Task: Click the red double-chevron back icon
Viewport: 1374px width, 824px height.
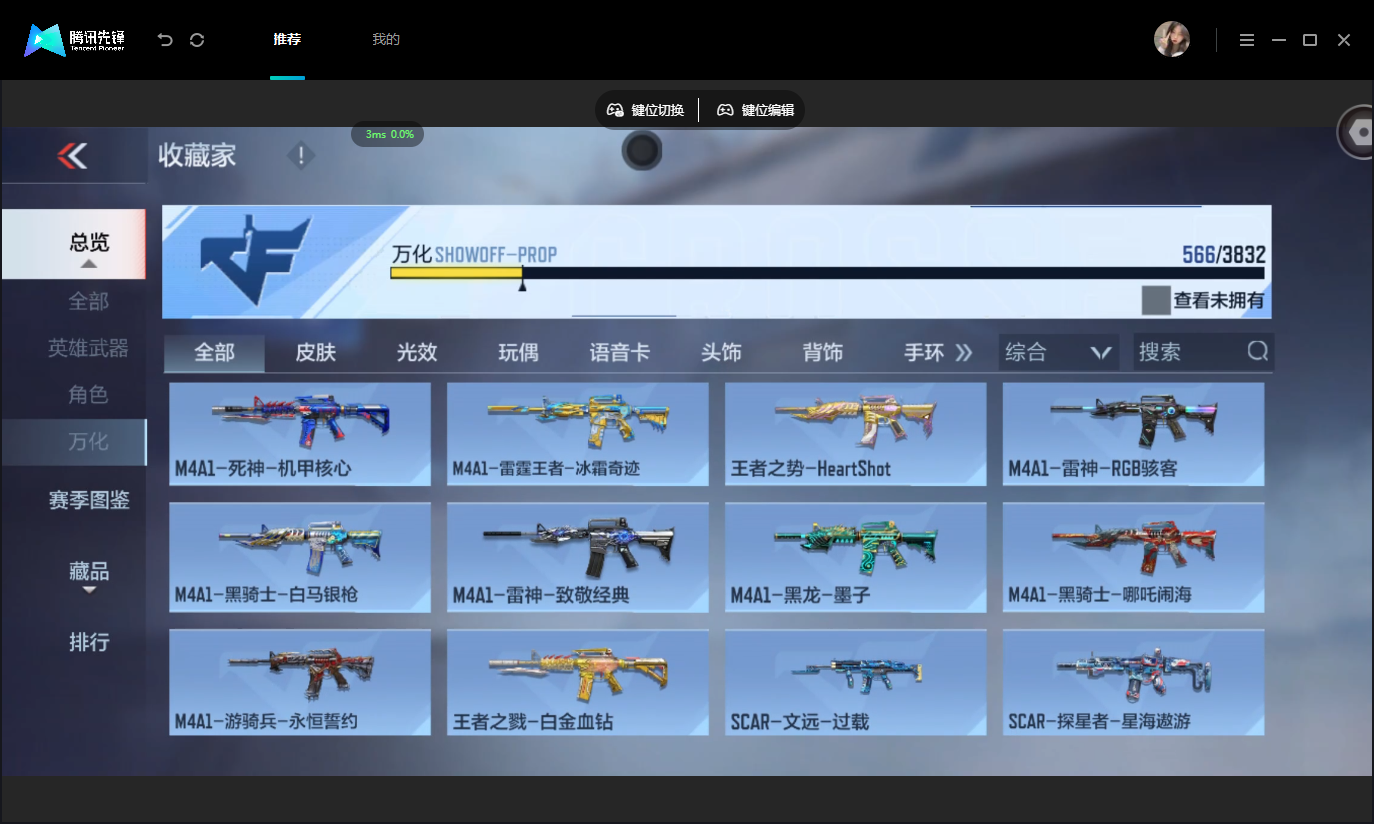Action: [72, 155]
